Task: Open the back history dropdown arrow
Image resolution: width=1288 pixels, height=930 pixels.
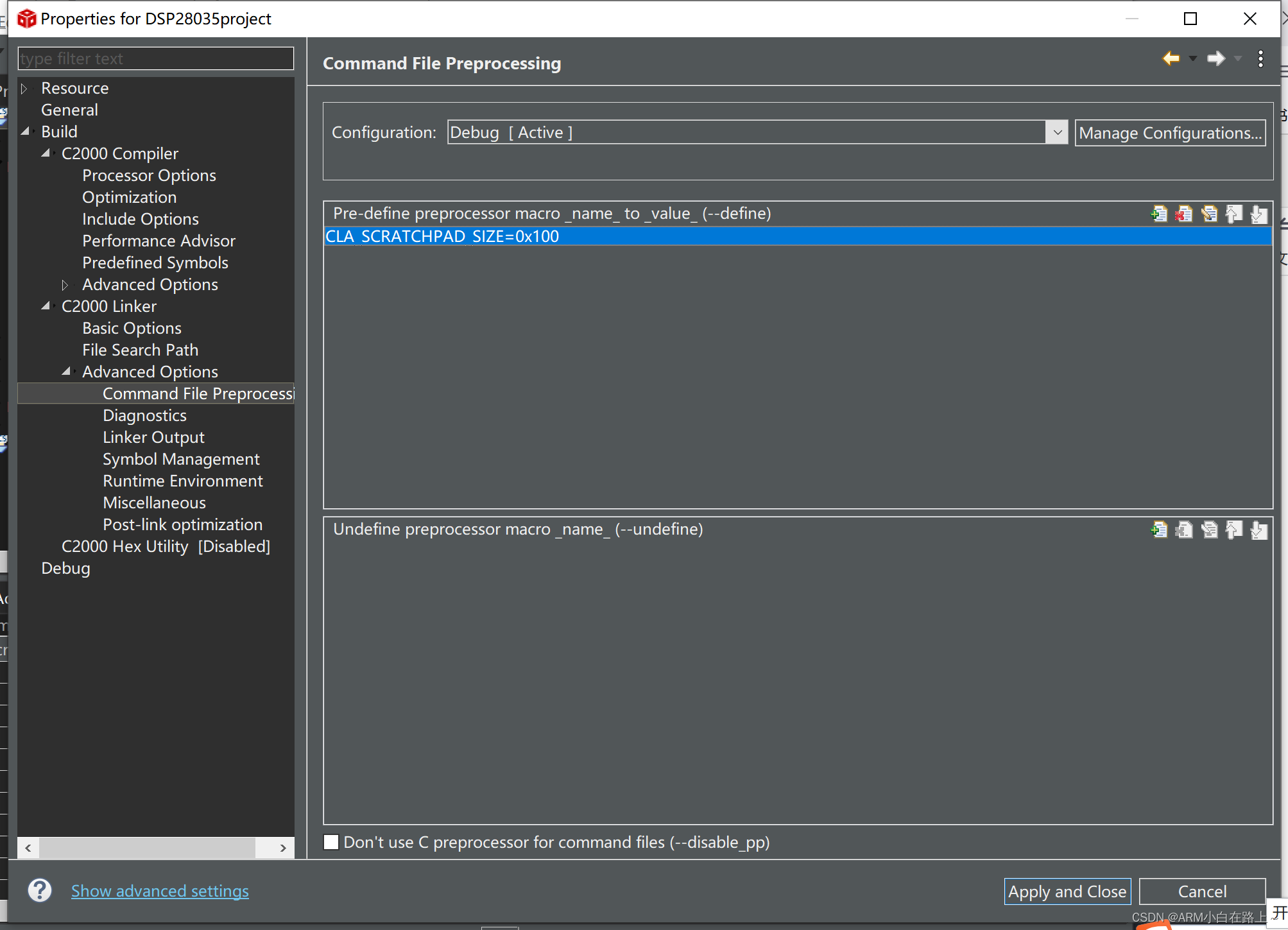Action: point(1193,58)
